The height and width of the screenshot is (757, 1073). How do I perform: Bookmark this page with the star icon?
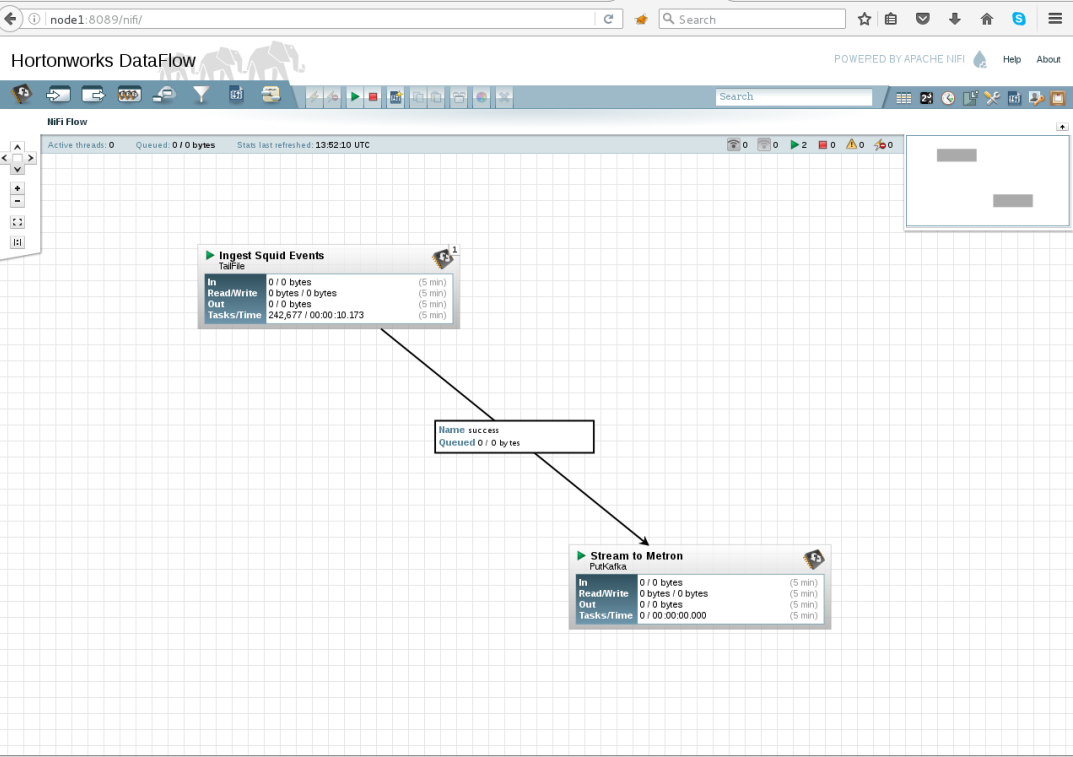(x=864, y=19)
